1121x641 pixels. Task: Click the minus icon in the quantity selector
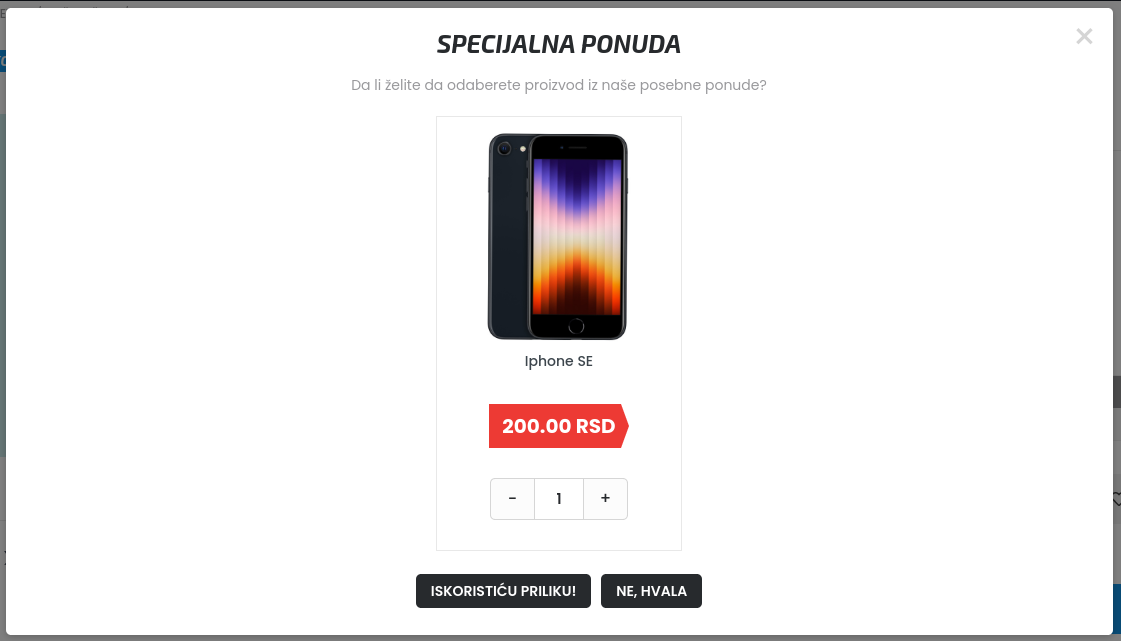512,498
